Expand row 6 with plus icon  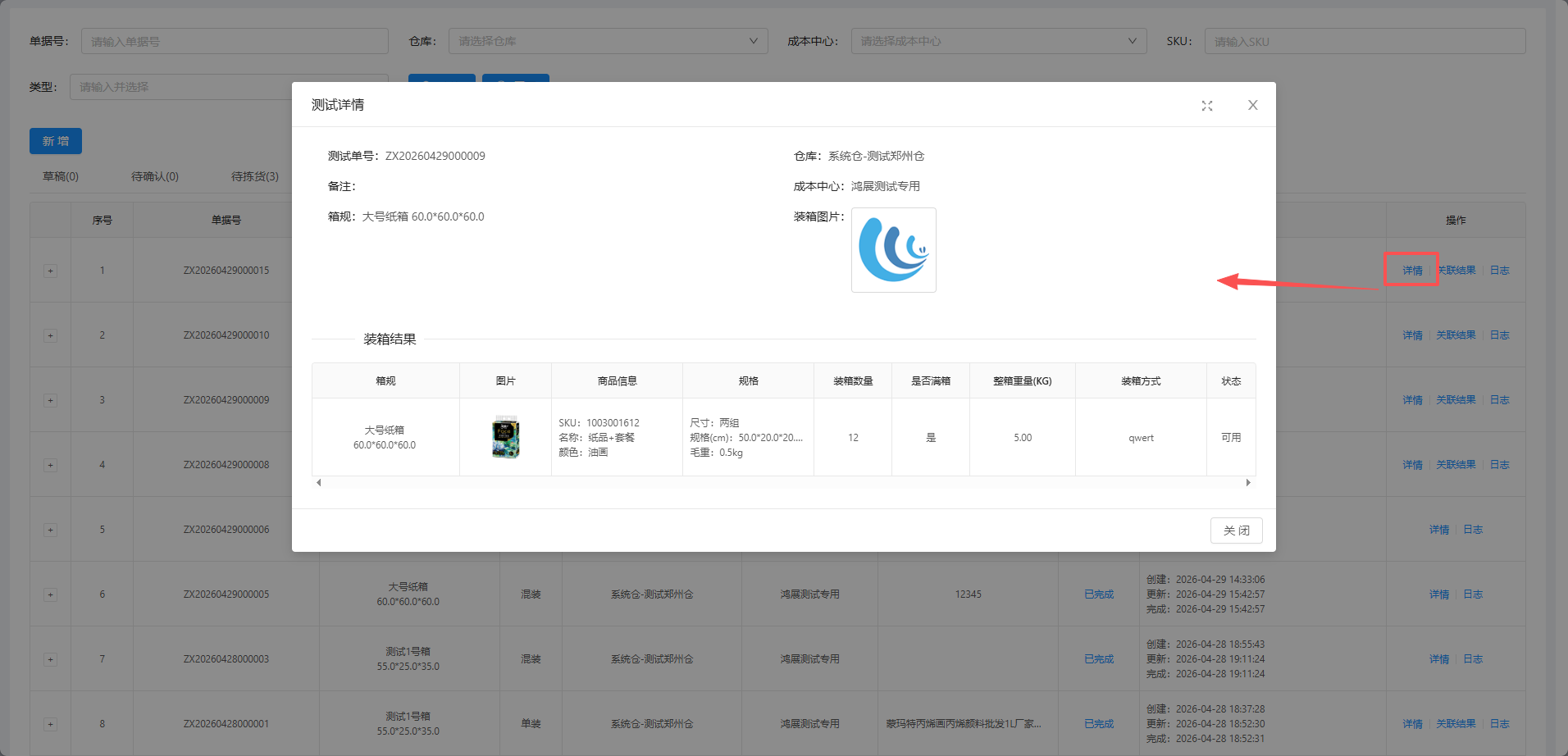[50, 594]
